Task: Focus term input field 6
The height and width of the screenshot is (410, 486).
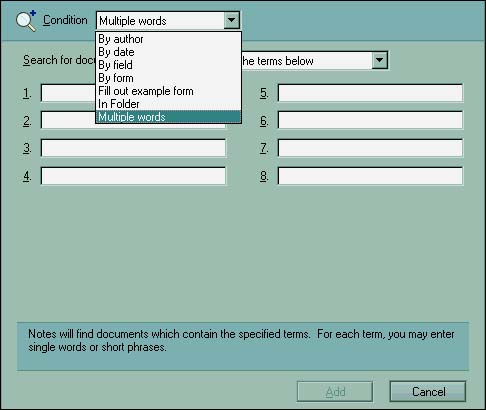Action: tap(370, 120)
